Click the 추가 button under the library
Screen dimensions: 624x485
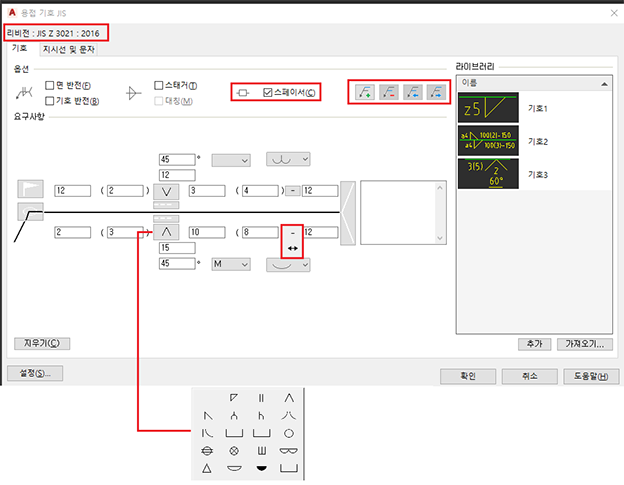pos(534,344)
